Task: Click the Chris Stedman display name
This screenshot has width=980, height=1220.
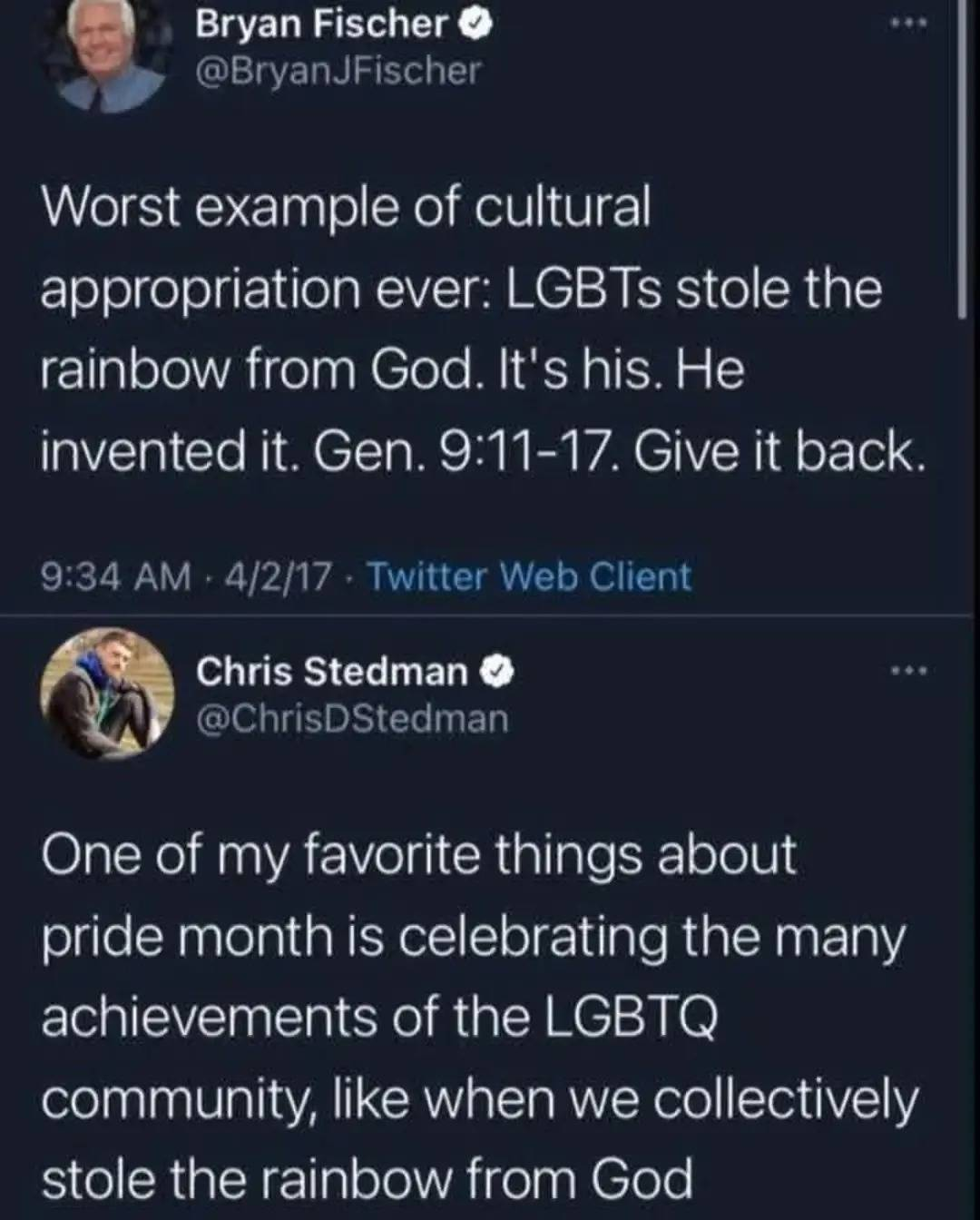Action: [332, 672]
